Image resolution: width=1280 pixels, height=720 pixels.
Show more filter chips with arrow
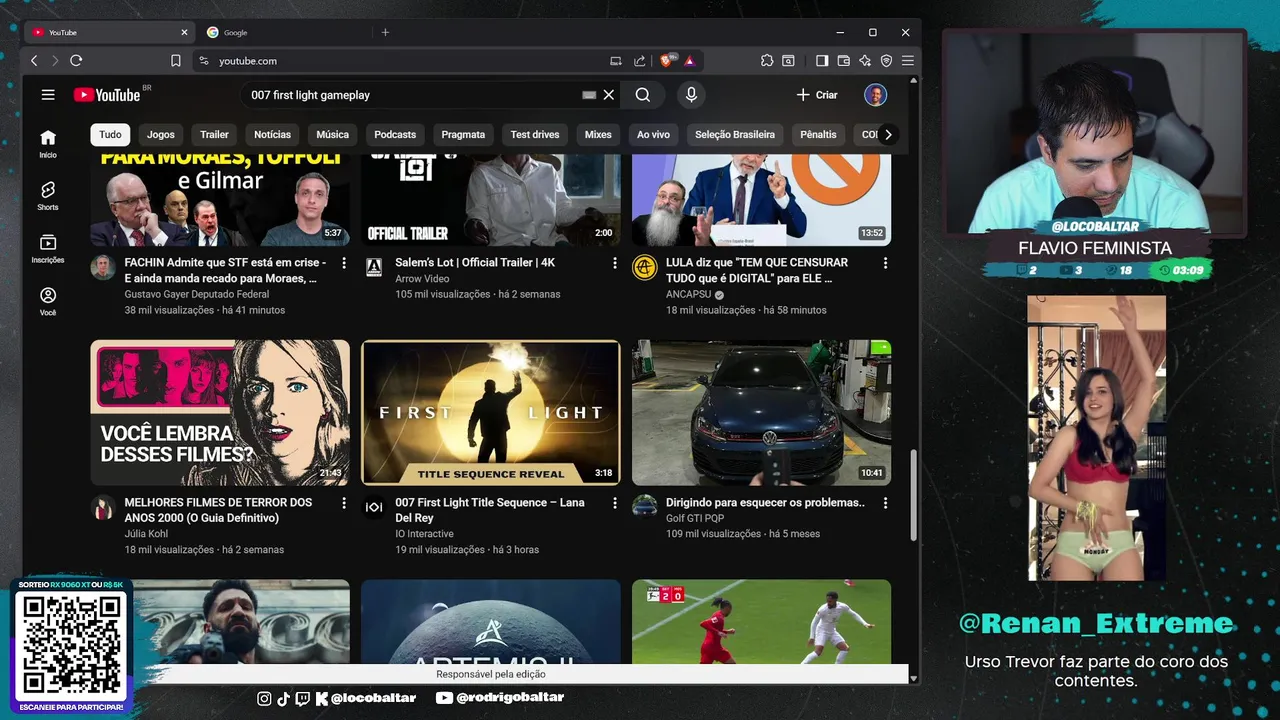tap(887, 134)
